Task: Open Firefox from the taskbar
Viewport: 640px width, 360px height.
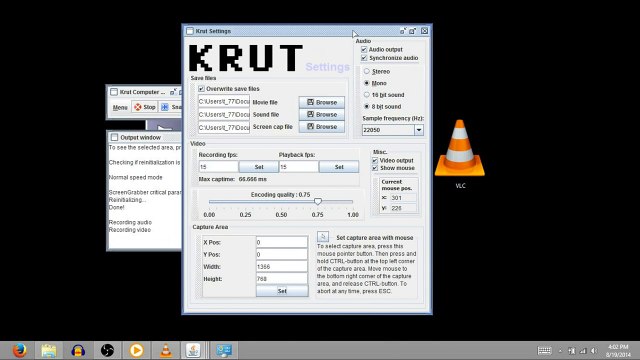Action: (x=19, y=350)
